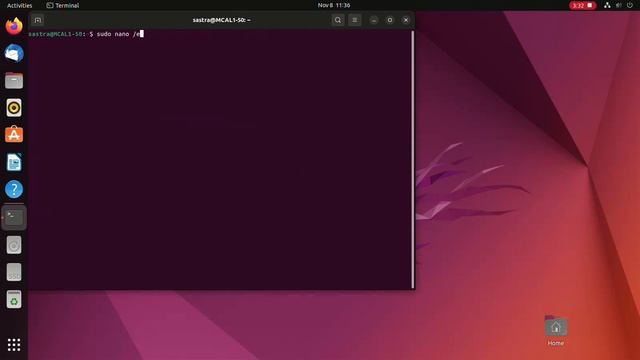Select the Home folder desktop icon
640x360 pixels.
[556, 331]
